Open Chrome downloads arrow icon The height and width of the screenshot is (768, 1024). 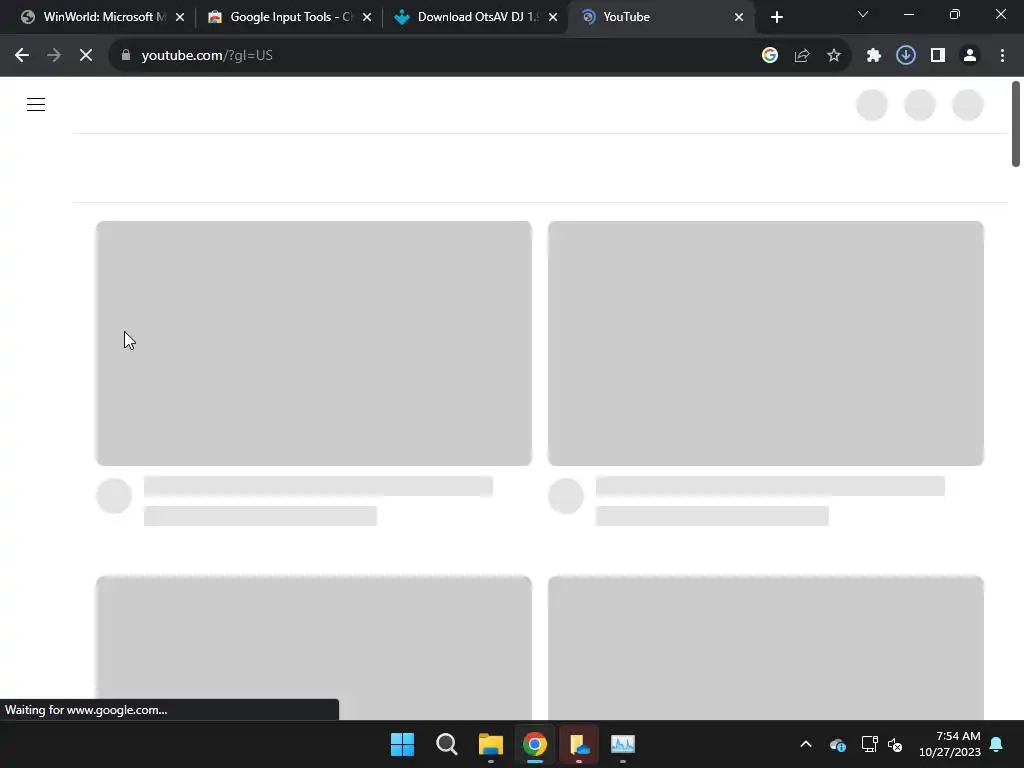pos(906,56)
